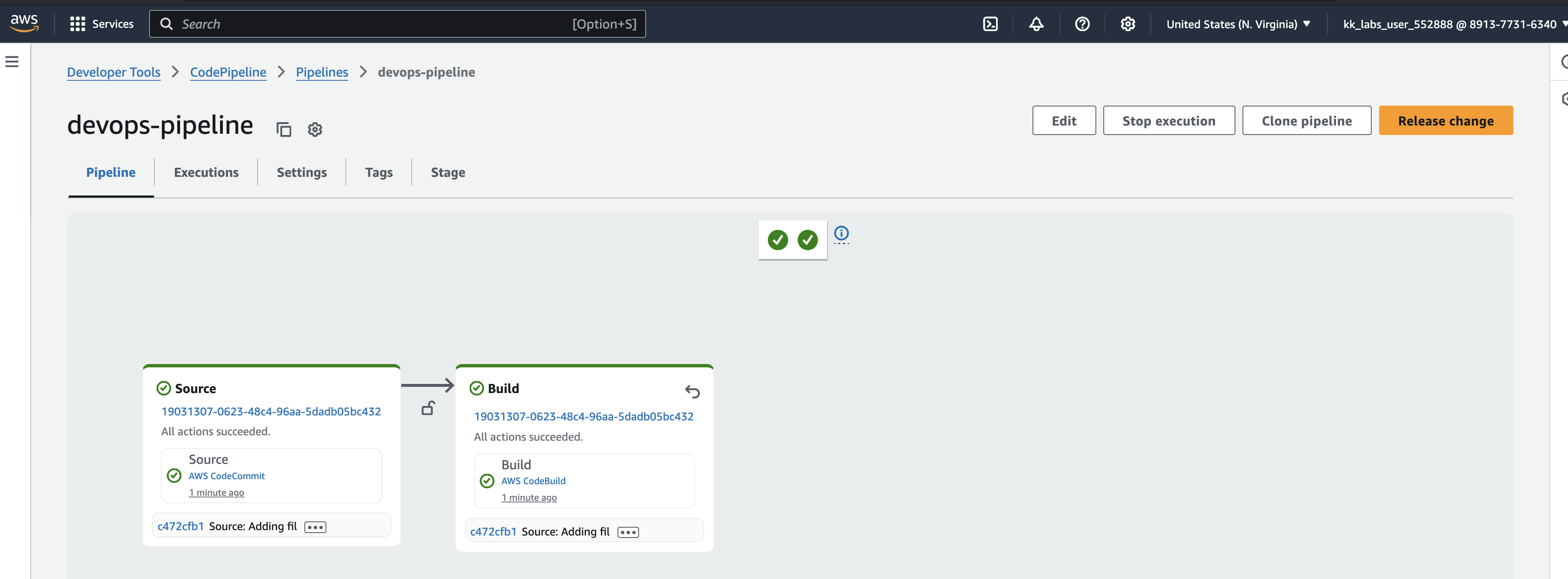Switch to the Settings tab

302,172
